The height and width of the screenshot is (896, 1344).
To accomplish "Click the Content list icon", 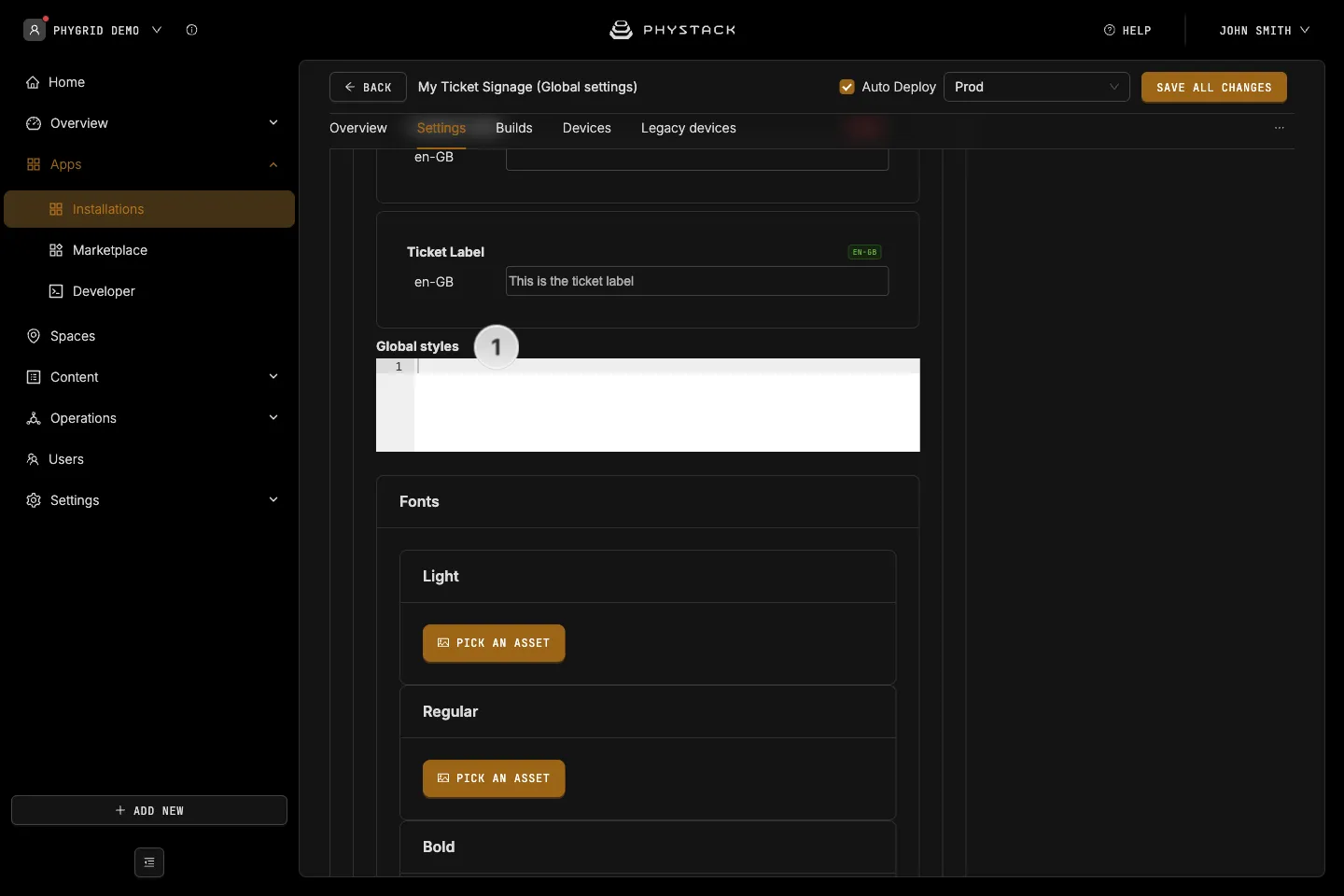I will [x=34, y=377].
